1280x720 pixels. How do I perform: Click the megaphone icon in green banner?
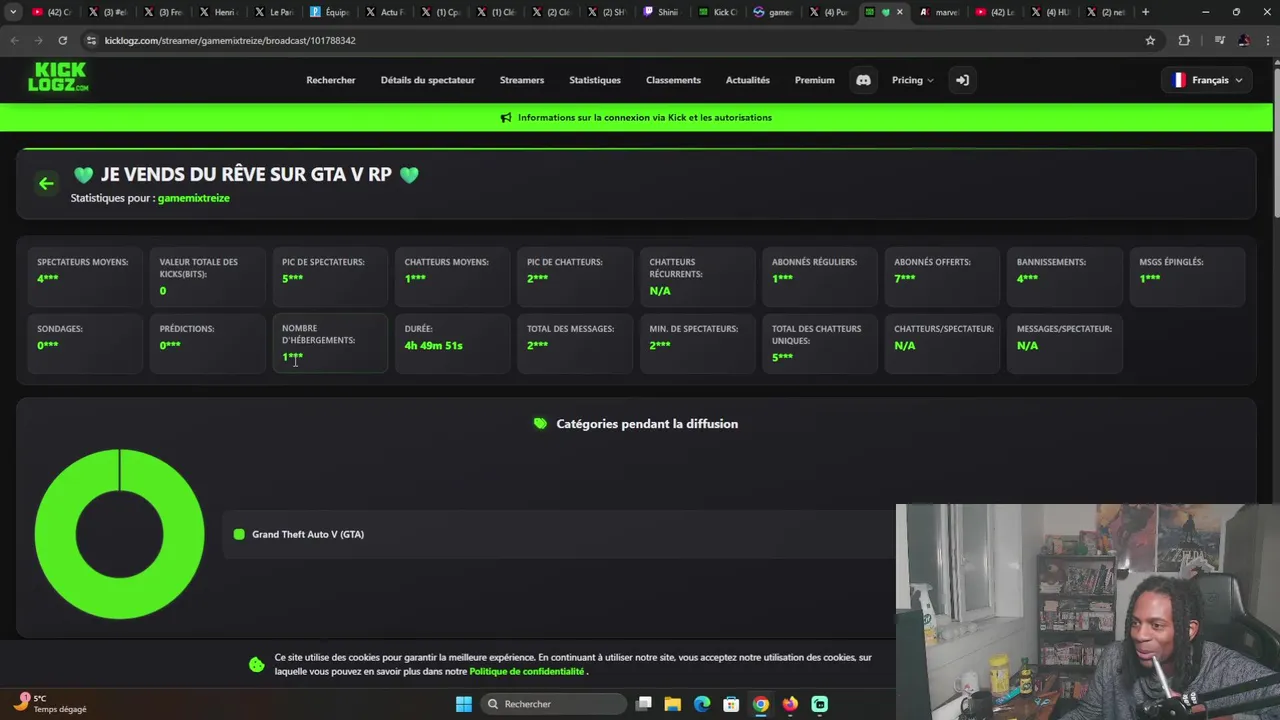[x=506, y=117]
